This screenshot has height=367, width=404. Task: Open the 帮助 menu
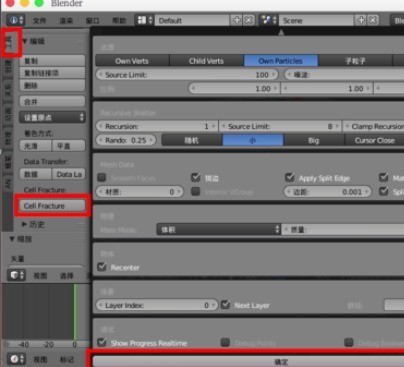[119, 21]
